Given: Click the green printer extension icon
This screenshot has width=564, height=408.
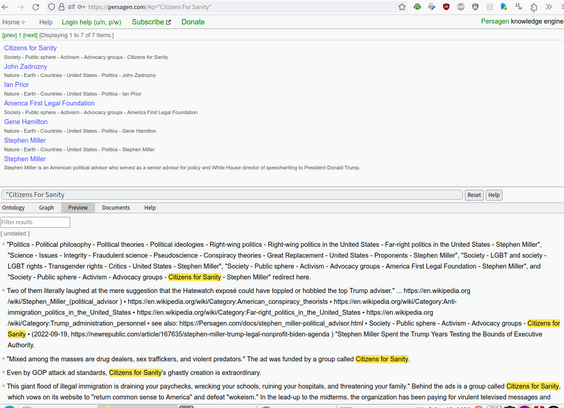Looking at the screenshot, I should point(417,7).
